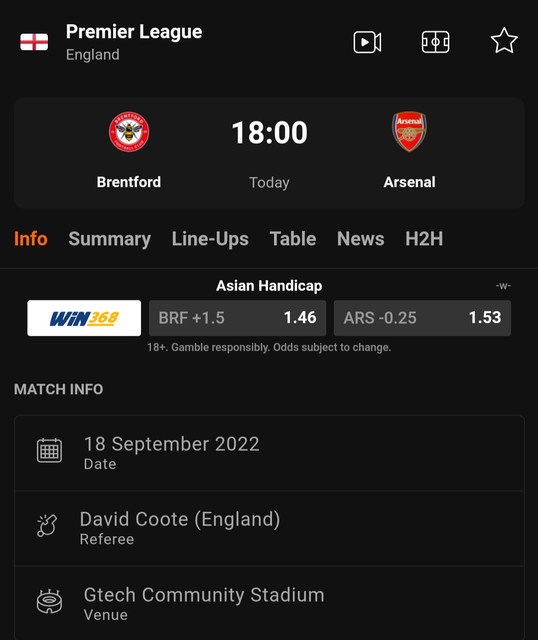
Task: Open the Table tab
Action: [x=293, y=239]
